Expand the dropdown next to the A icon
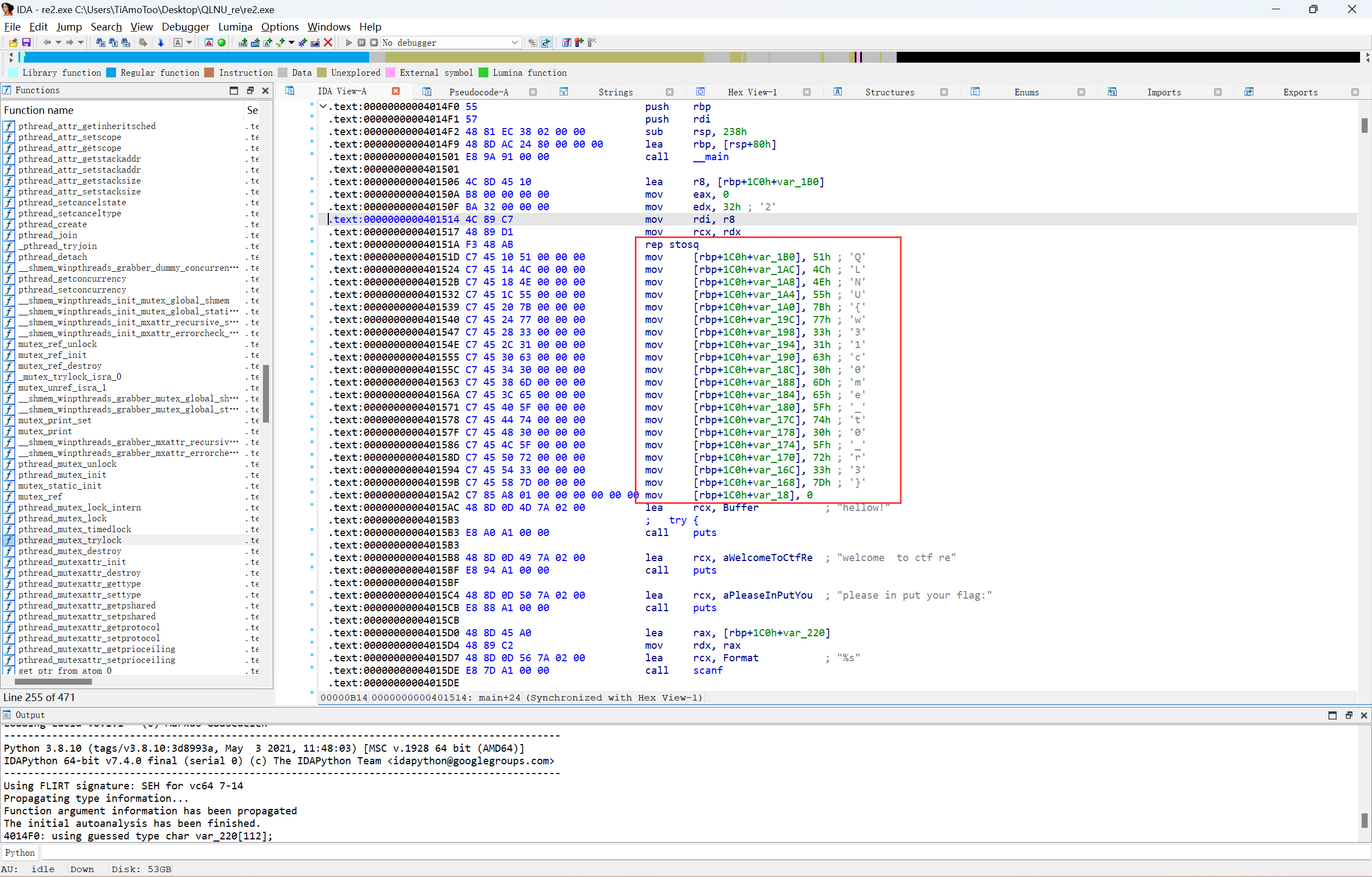Viewport: 1372px width, 877px height. click(189, 43)
